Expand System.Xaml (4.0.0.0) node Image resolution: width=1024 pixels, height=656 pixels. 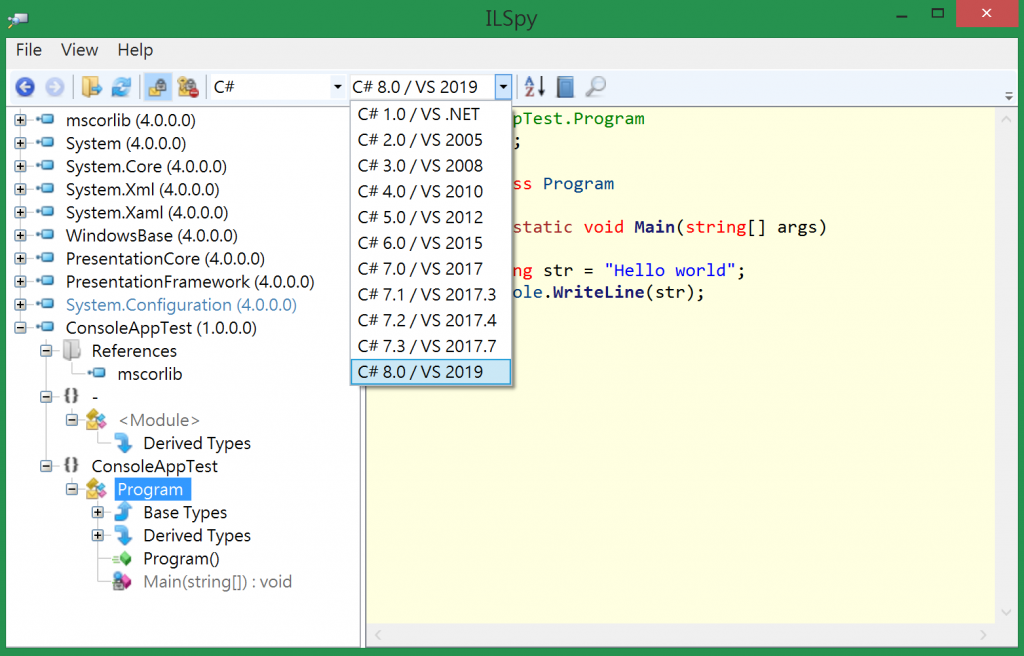pos(20,212)
